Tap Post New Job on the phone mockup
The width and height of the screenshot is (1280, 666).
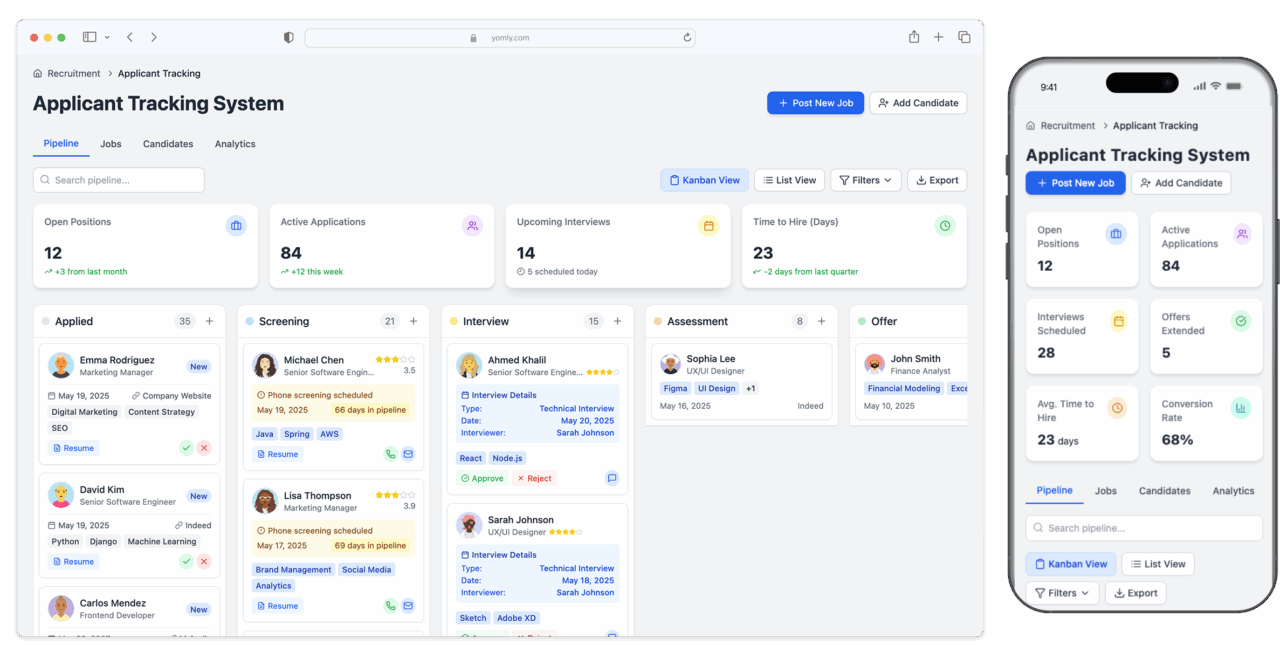point(1075,183)
